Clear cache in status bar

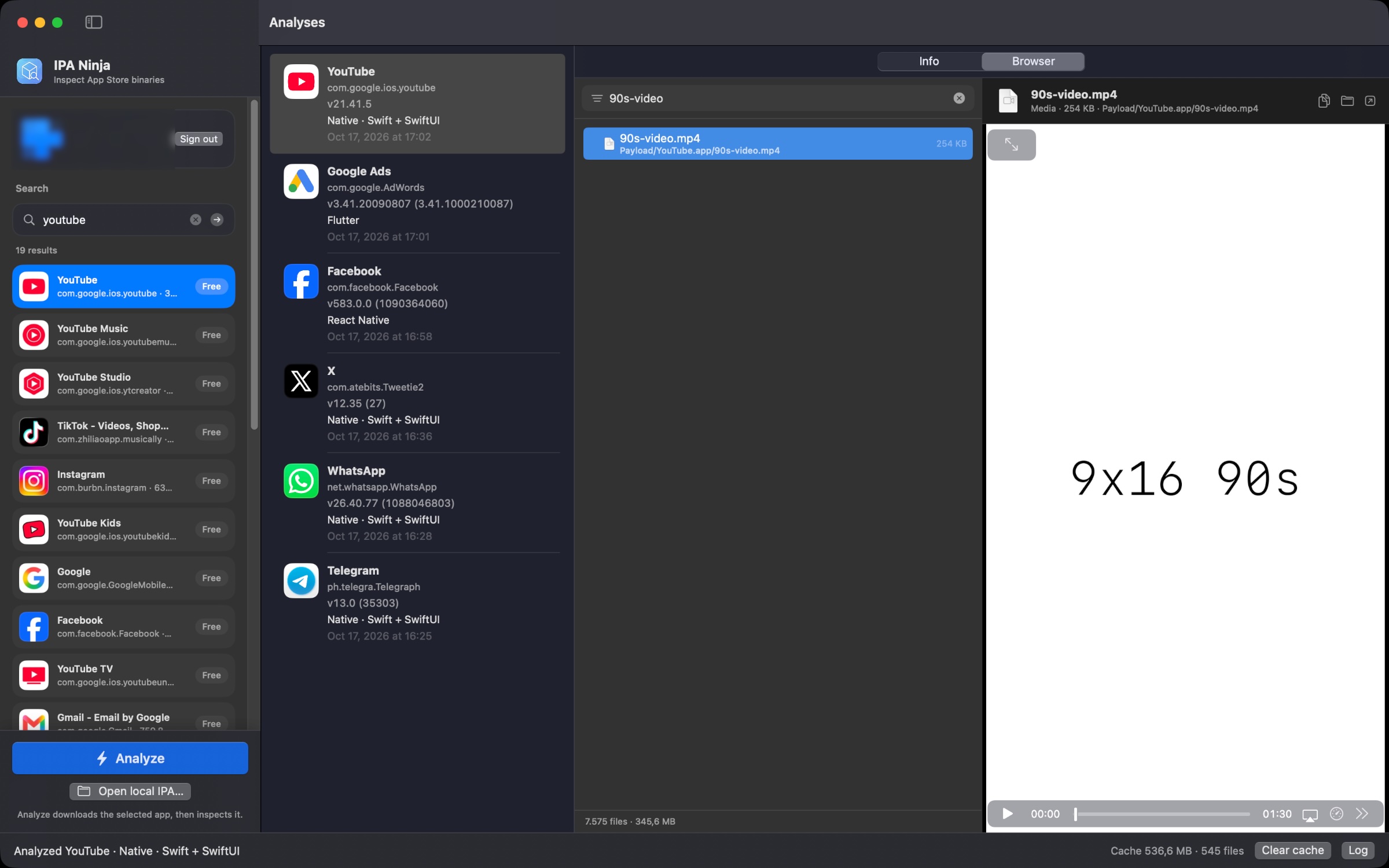click(x=1292, y=850)
